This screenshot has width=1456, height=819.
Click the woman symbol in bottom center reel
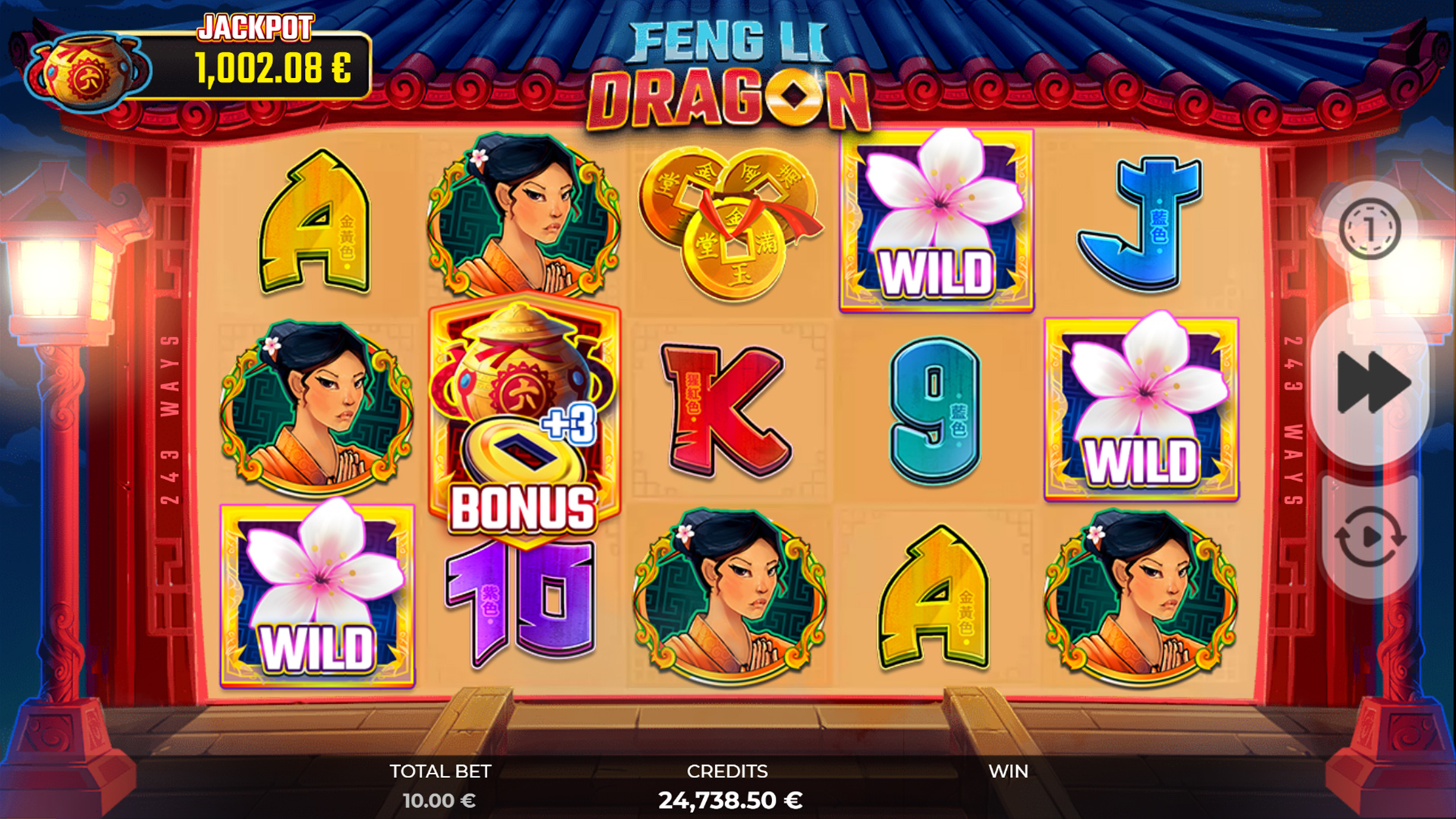point(730,596)
